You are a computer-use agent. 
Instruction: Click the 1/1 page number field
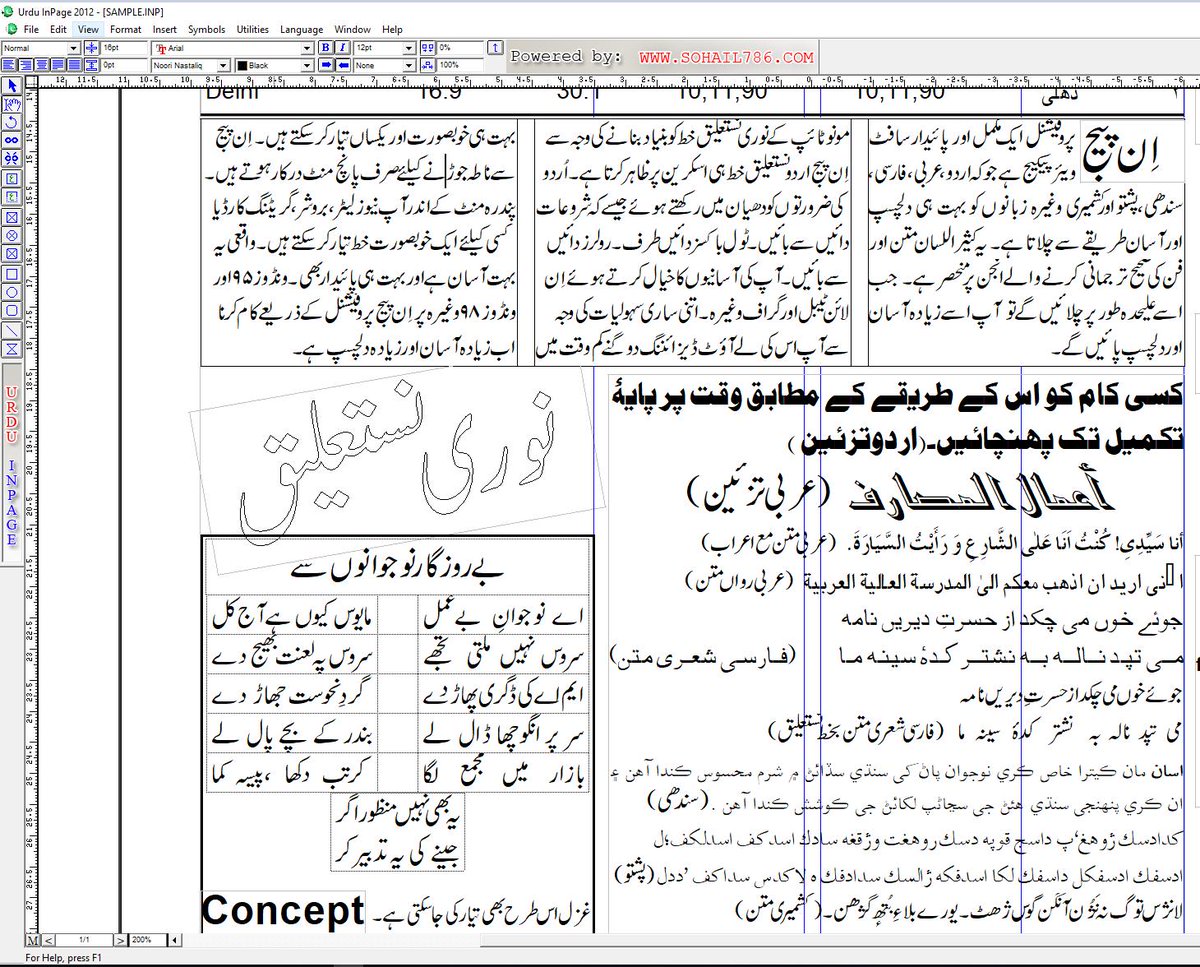pyautogui.click(x=84, y=941)
